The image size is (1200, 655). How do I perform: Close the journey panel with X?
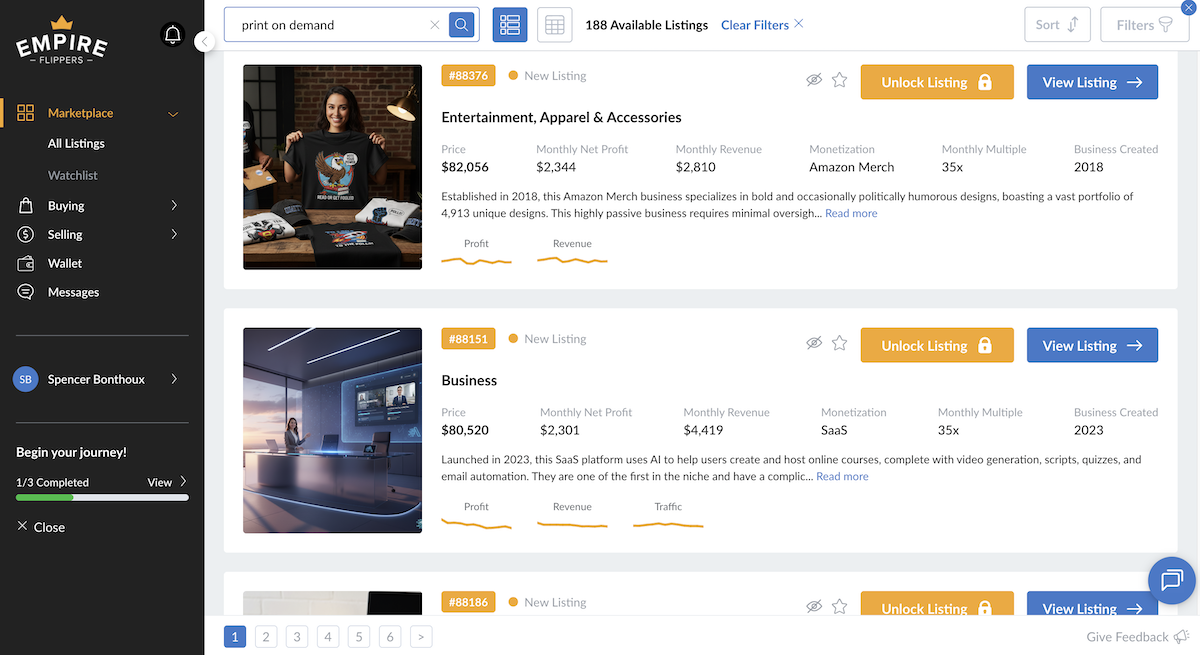22,527
